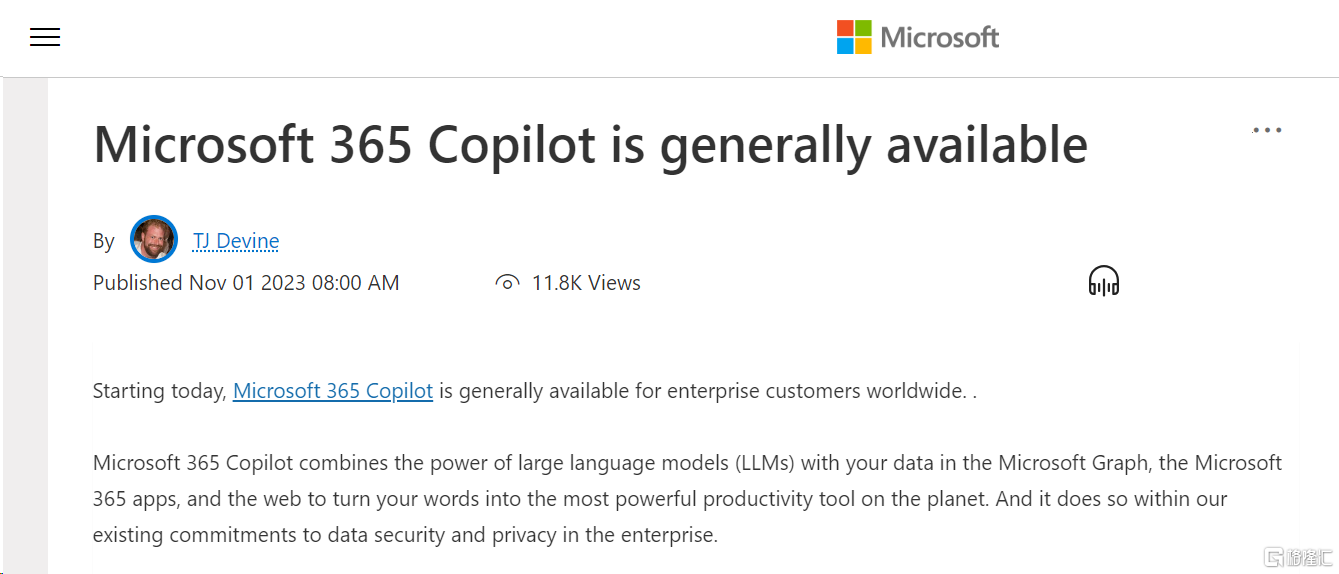Click TJ Devine's profile avatar
The width and height of the screenshot is (1339, 574).
pos(154,240)
